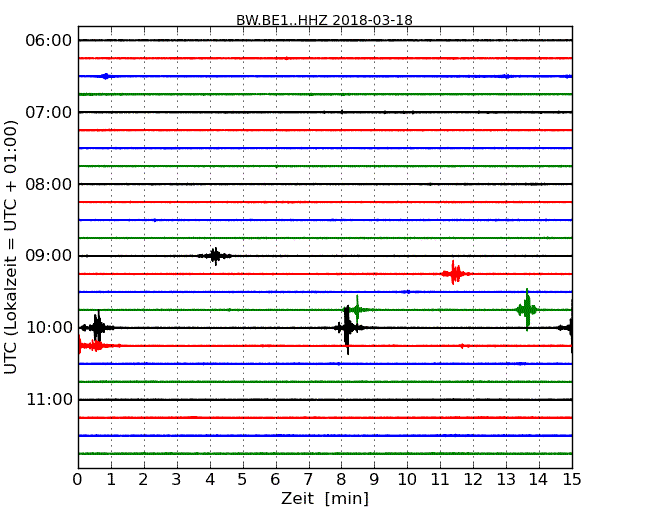This screenshot has height=520, width=650.
Task: Click the x-axis tick label "0"
Action: [x=78, y=479]
